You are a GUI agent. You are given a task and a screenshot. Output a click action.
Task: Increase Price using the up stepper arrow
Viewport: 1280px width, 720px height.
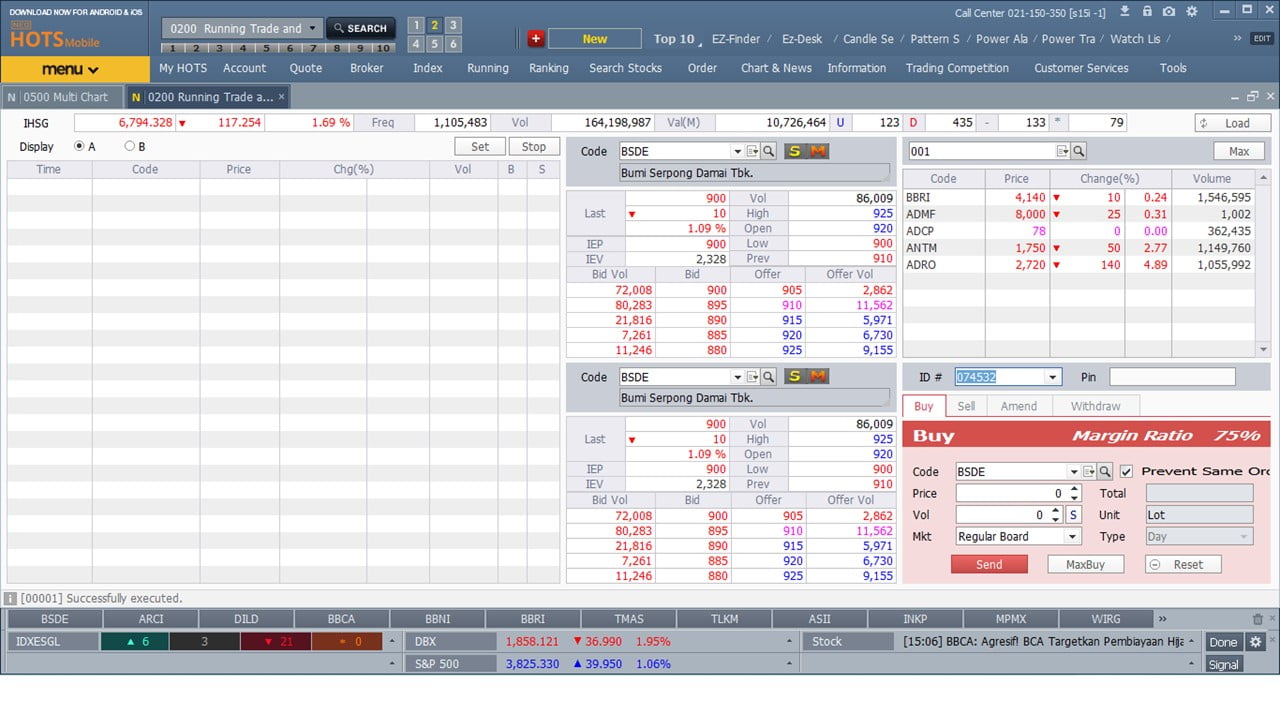tap(1074, 489)
